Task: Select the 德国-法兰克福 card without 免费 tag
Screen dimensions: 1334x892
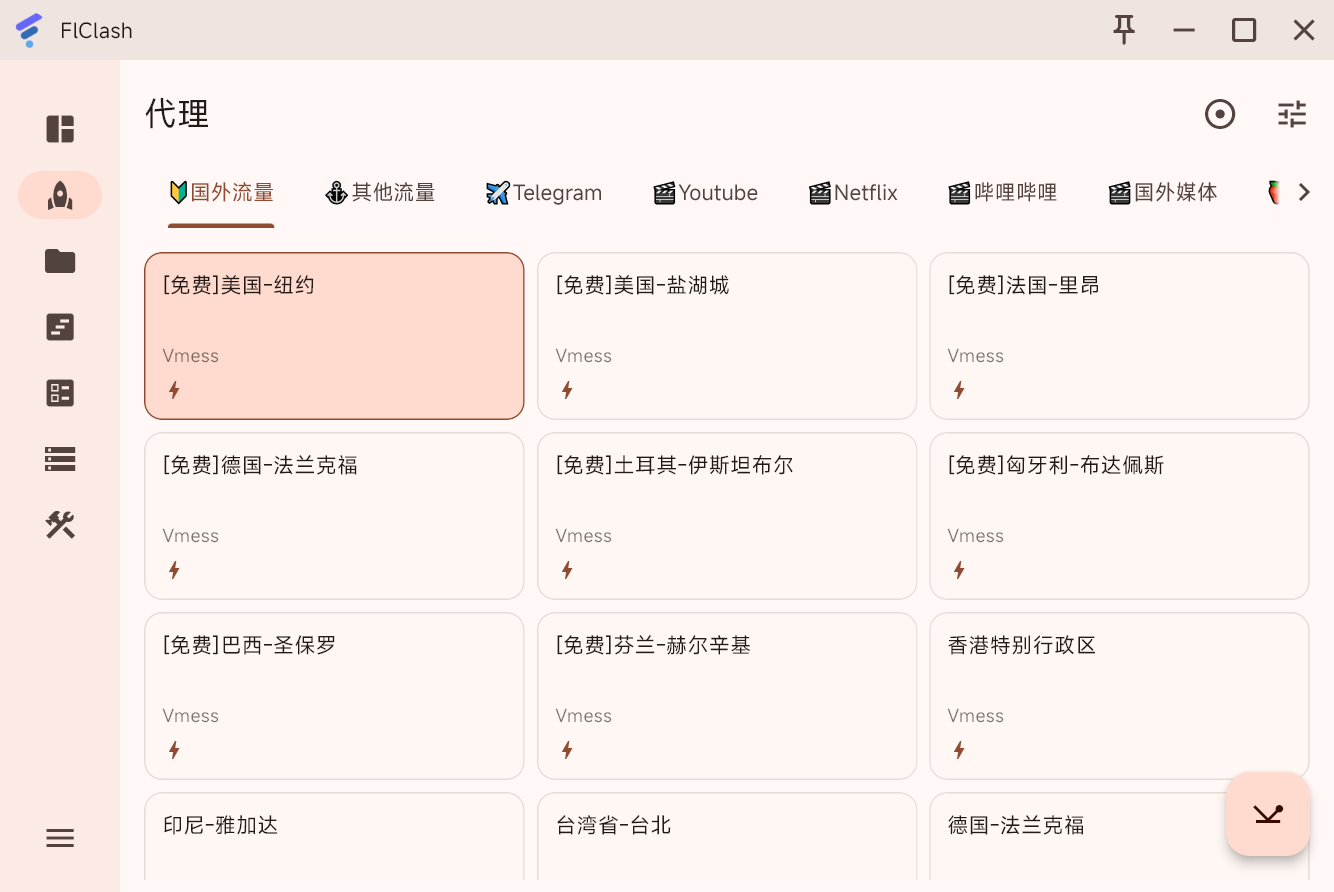Action: (x=1119, y=837)
